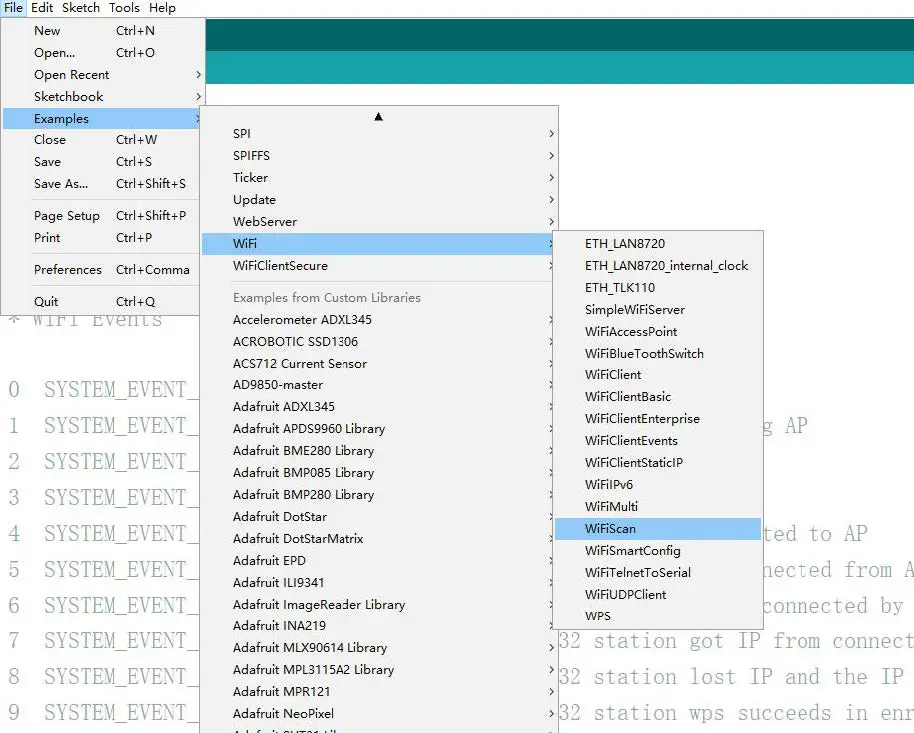Select the Open Recent item

(x=72, y=74)
